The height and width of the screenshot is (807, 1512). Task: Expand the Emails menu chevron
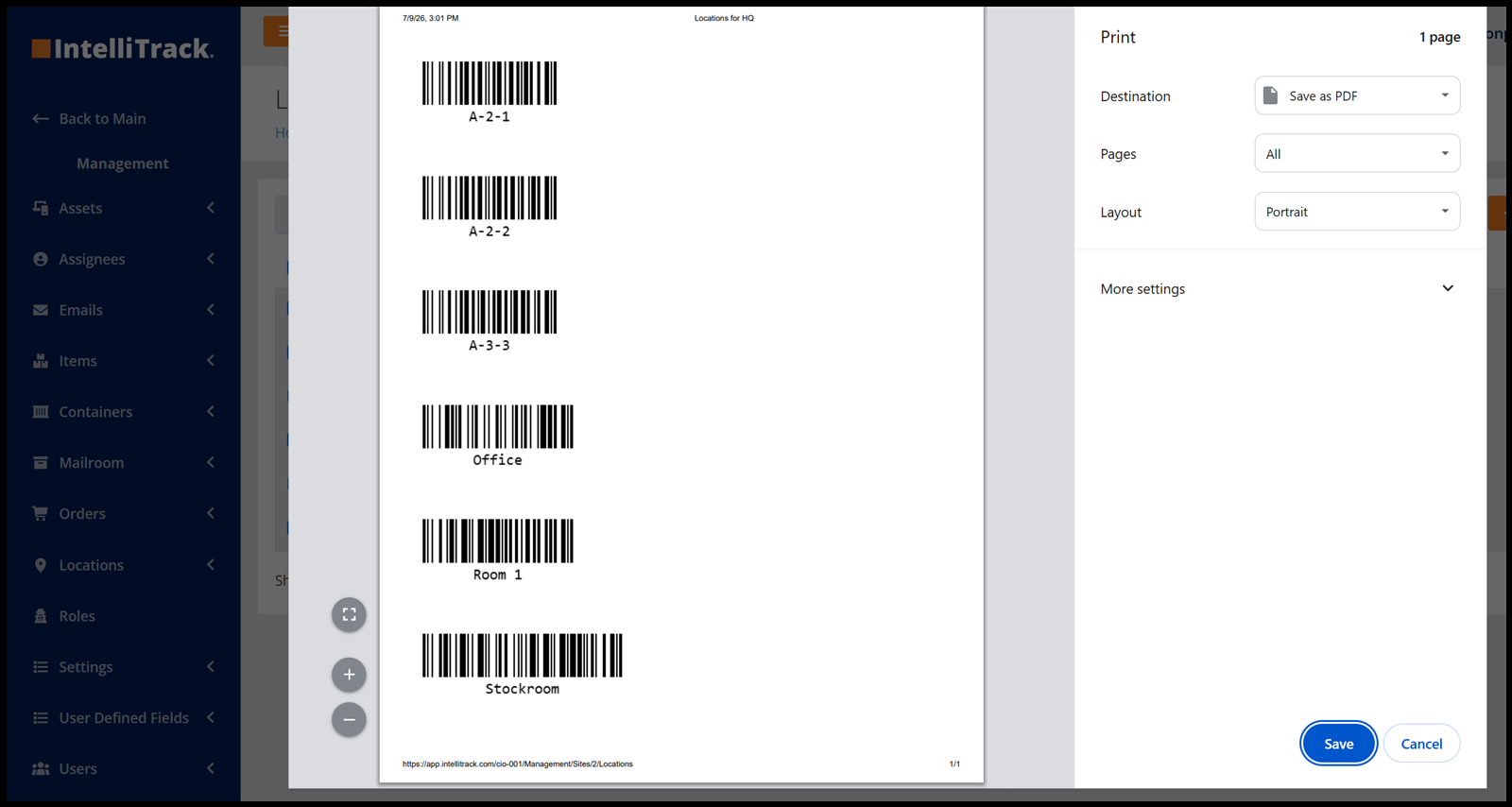click(x=211, y=310)
